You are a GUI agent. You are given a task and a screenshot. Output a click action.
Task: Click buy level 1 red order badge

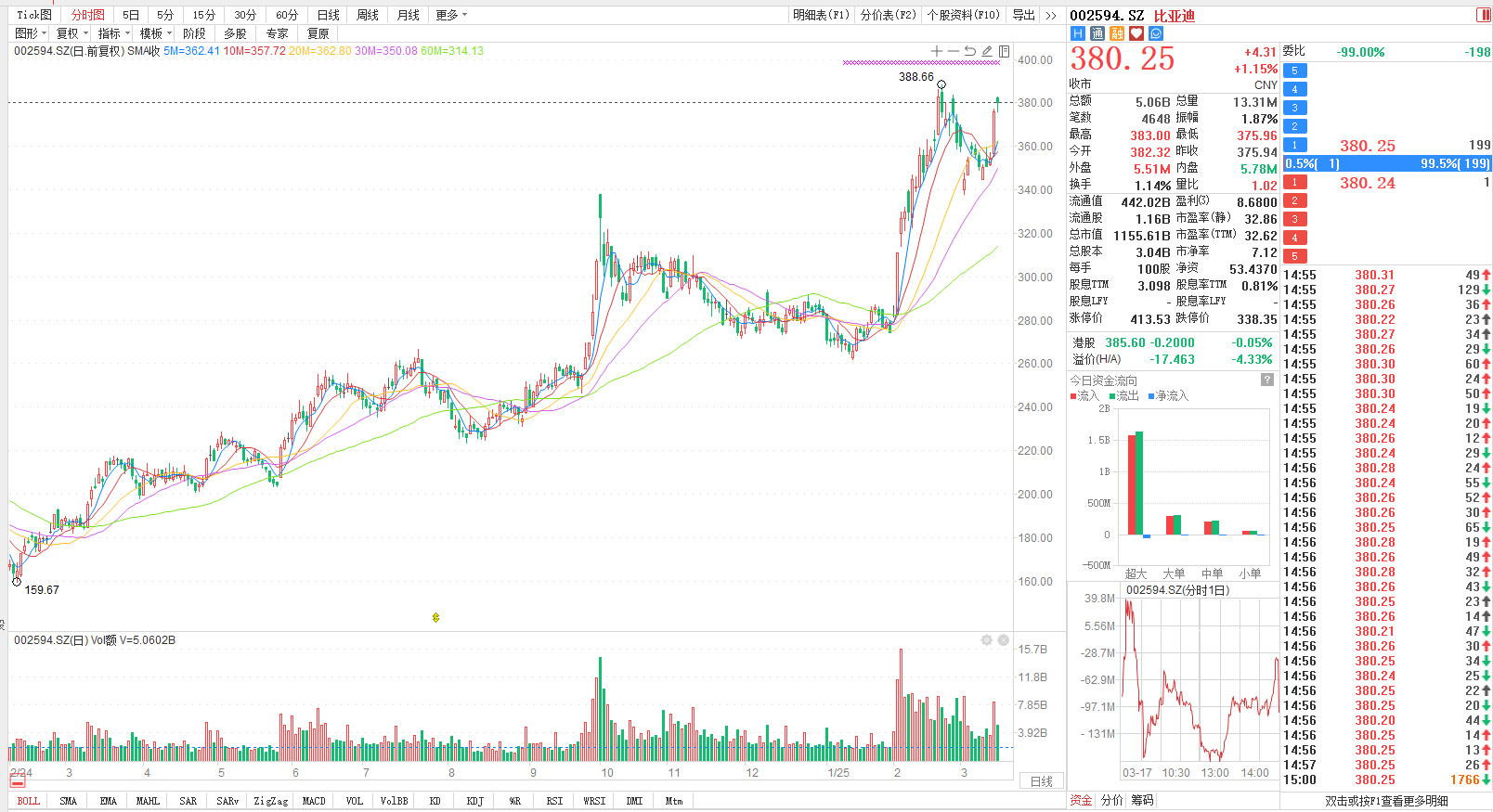(x=1295, y=182)
